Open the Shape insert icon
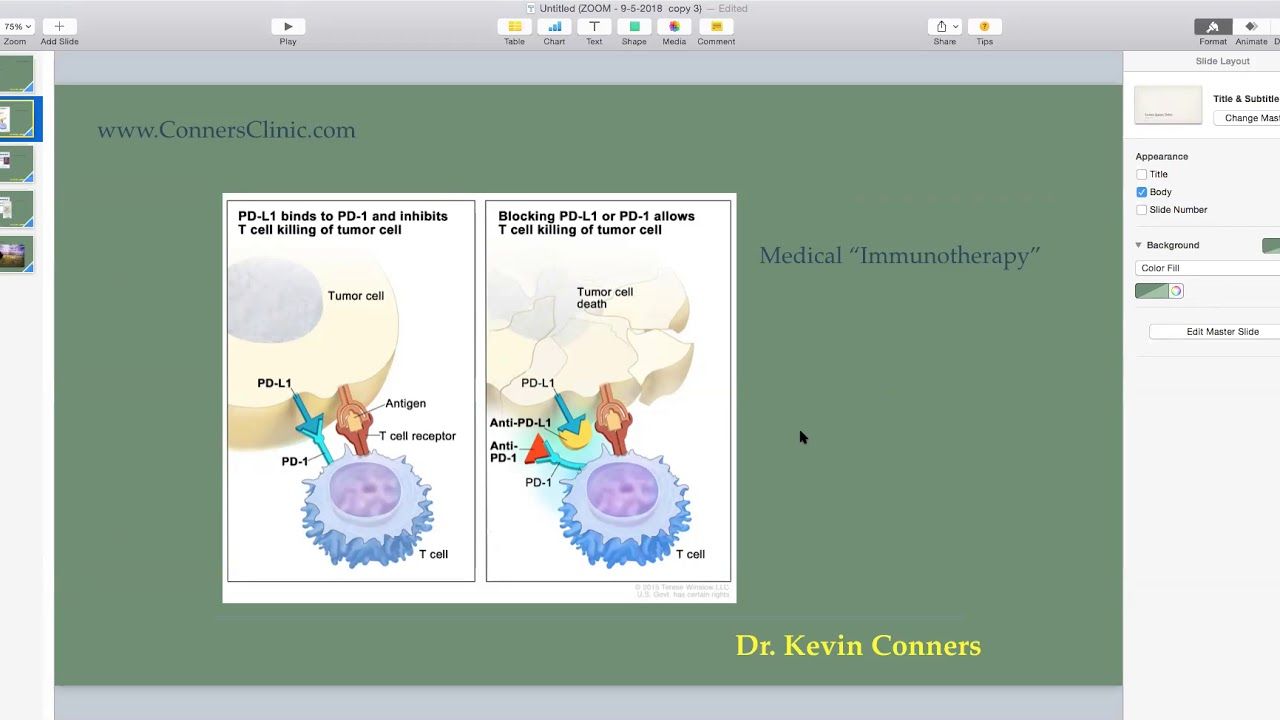1280x720 pixels. (634, 27)
